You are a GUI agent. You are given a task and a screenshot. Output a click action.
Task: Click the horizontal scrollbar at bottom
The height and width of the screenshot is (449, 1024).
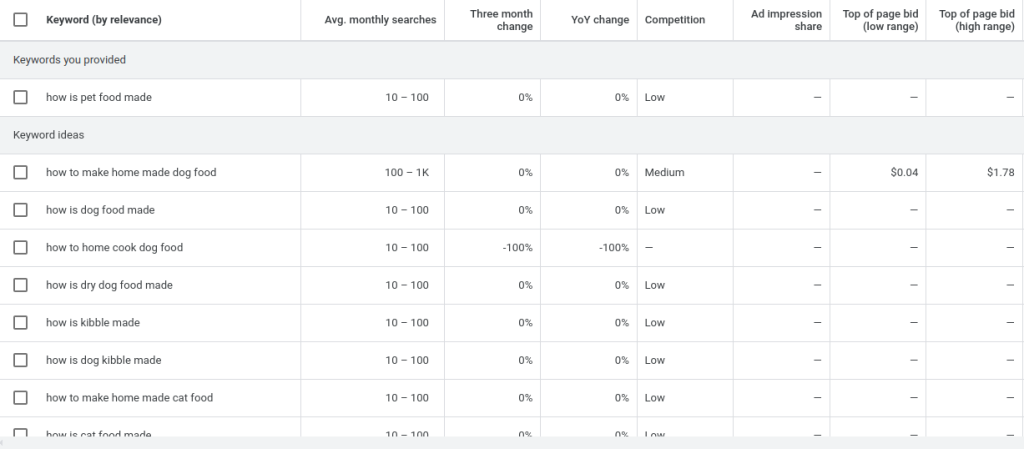pos(512,443)
